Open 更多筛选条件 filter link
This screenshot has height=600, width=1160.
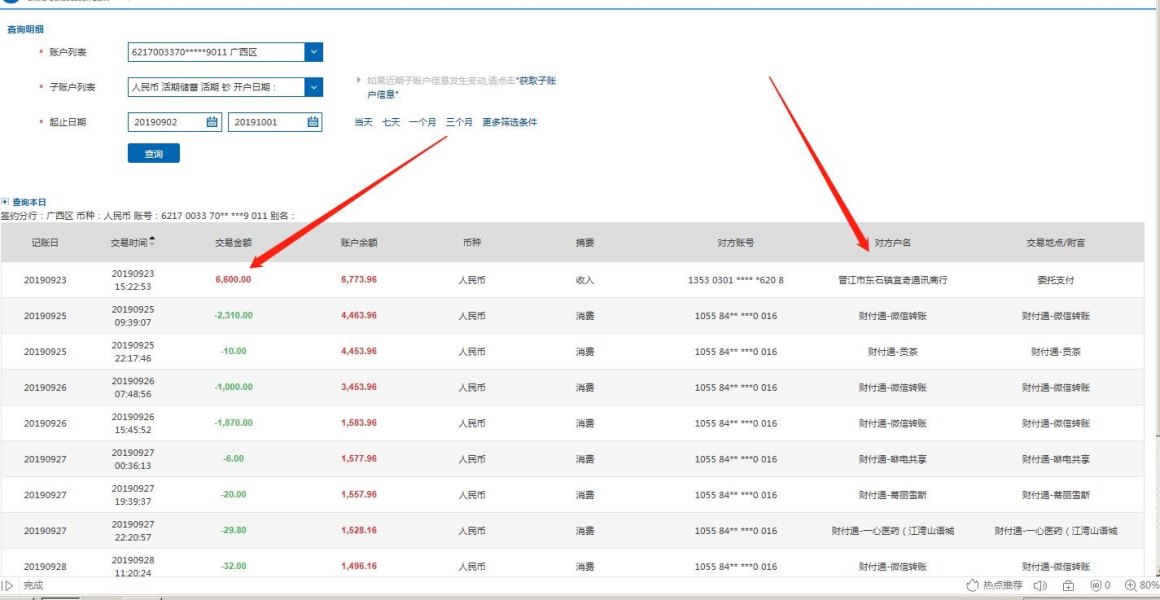coord(510,122)
